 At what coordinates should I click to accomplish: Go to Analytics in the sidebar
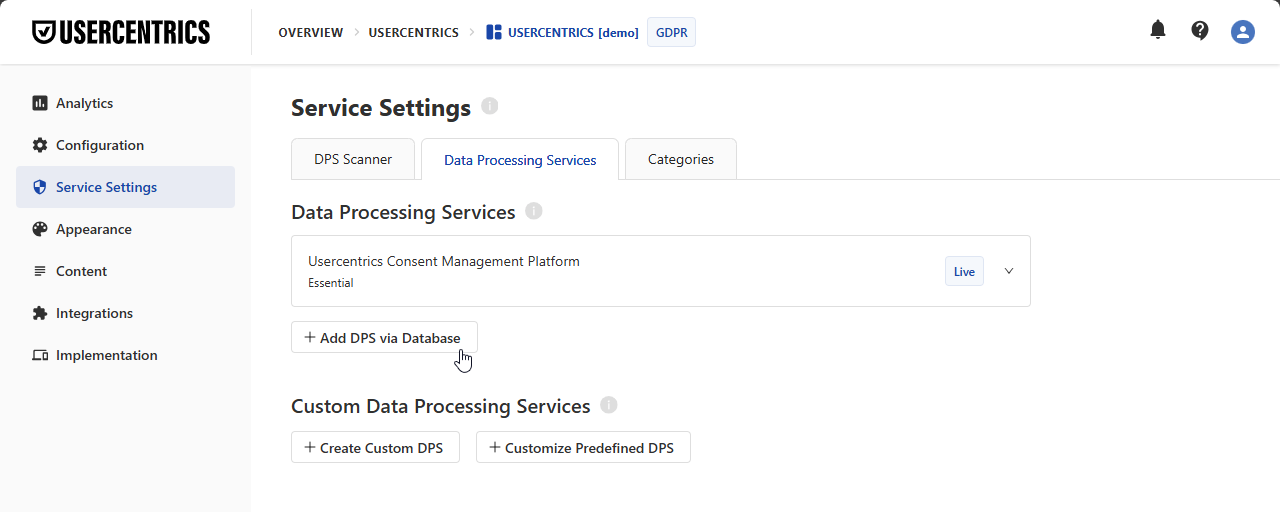click(125, 103)
